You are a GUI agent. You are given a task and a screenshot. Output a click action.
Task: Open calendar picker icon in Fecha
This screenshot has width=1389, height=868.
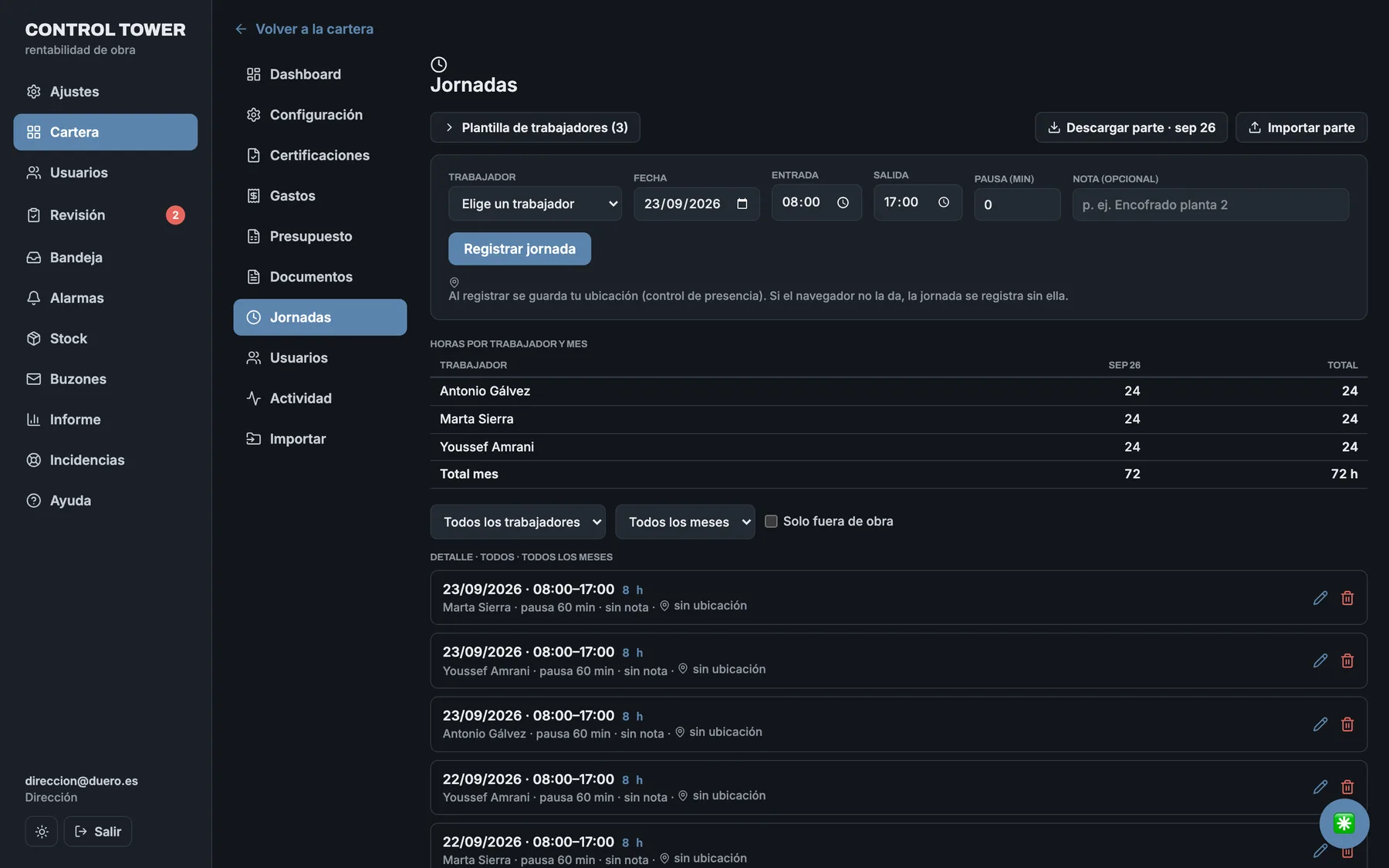[742, 204]
